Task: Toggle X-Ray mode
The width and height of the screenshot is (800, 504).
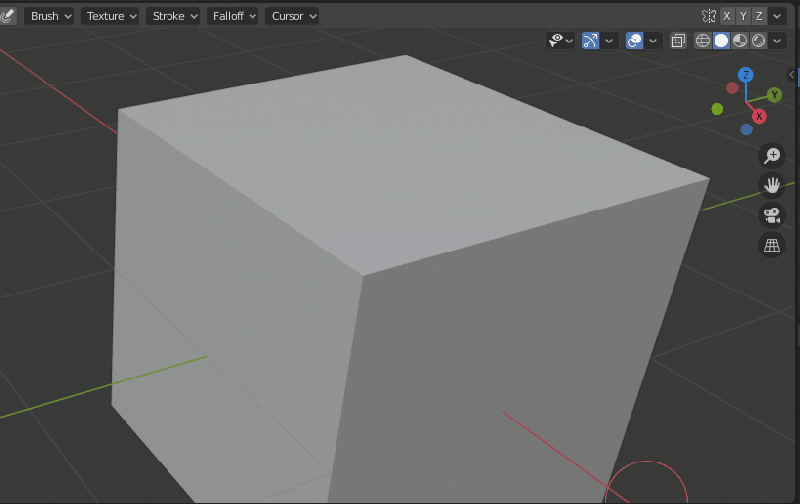Action: (x=678, y=41)
